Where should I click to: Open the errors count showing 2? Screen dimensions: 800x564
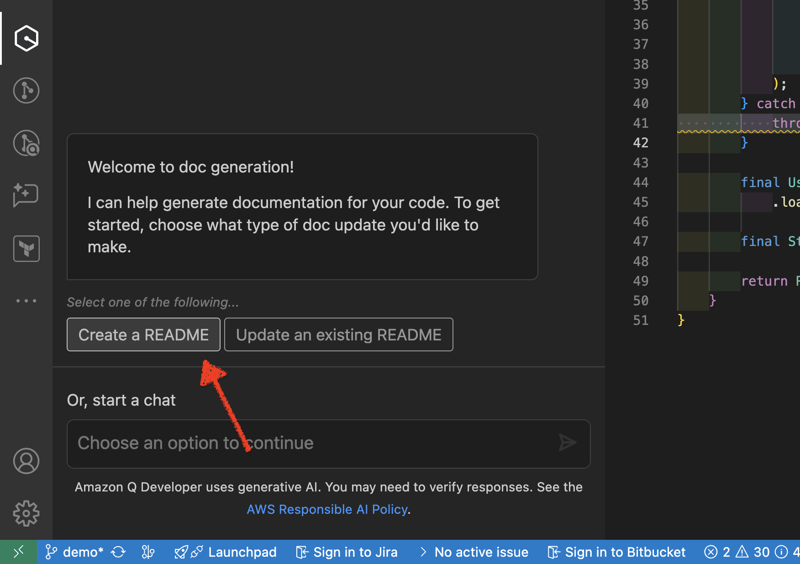(x=717, y=552)
